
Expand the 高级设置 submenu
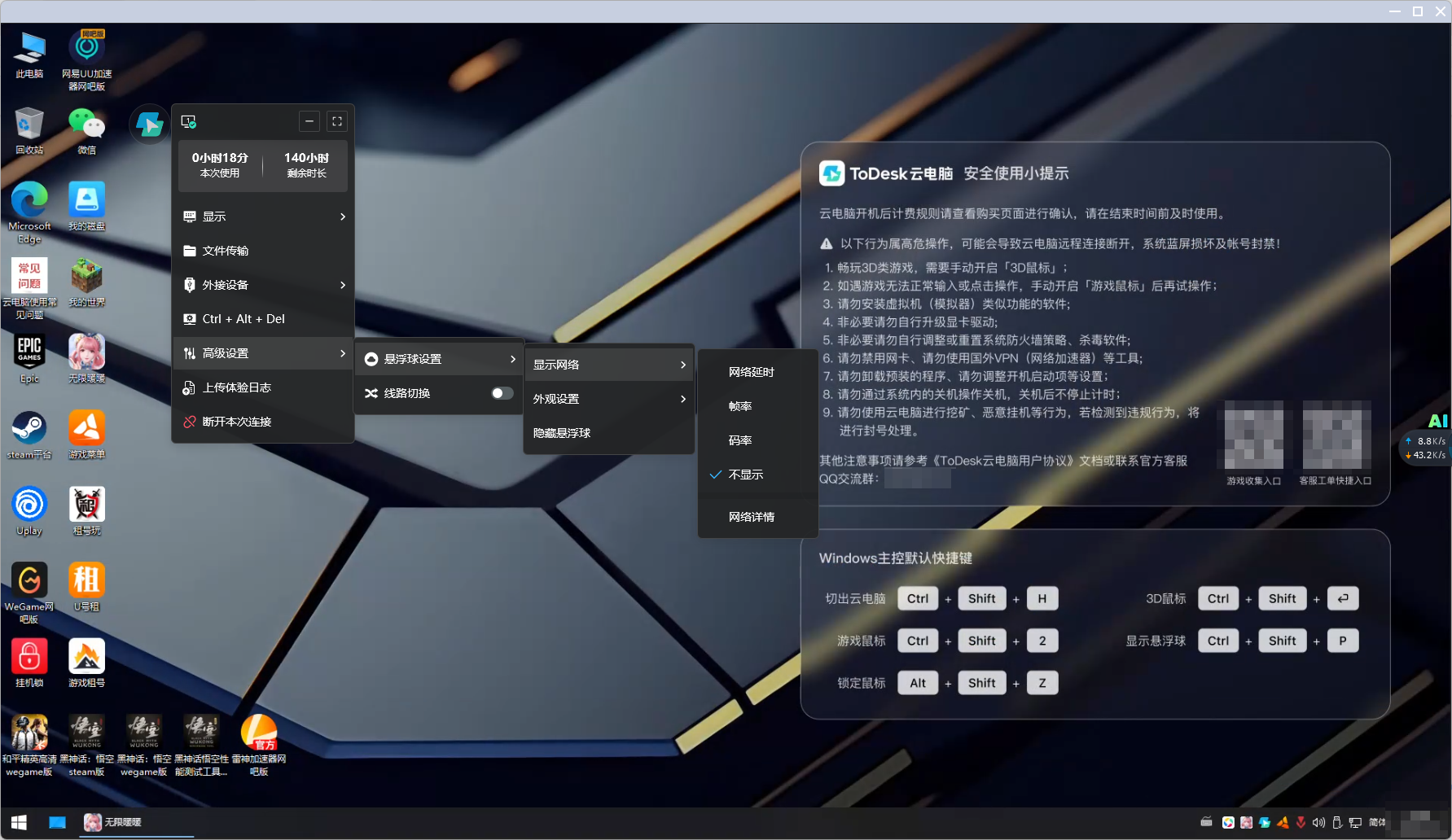[x=263, y=353]
